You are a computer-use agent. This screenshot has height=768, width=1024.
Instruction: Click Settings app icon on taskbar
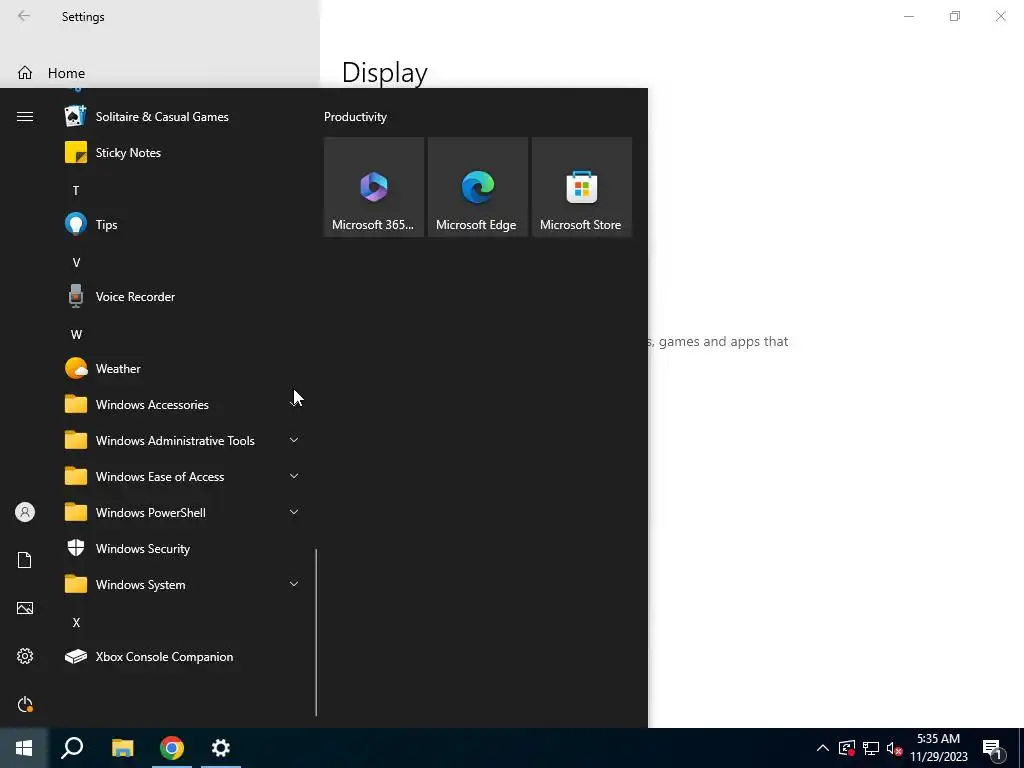click(x=221, y=748)
